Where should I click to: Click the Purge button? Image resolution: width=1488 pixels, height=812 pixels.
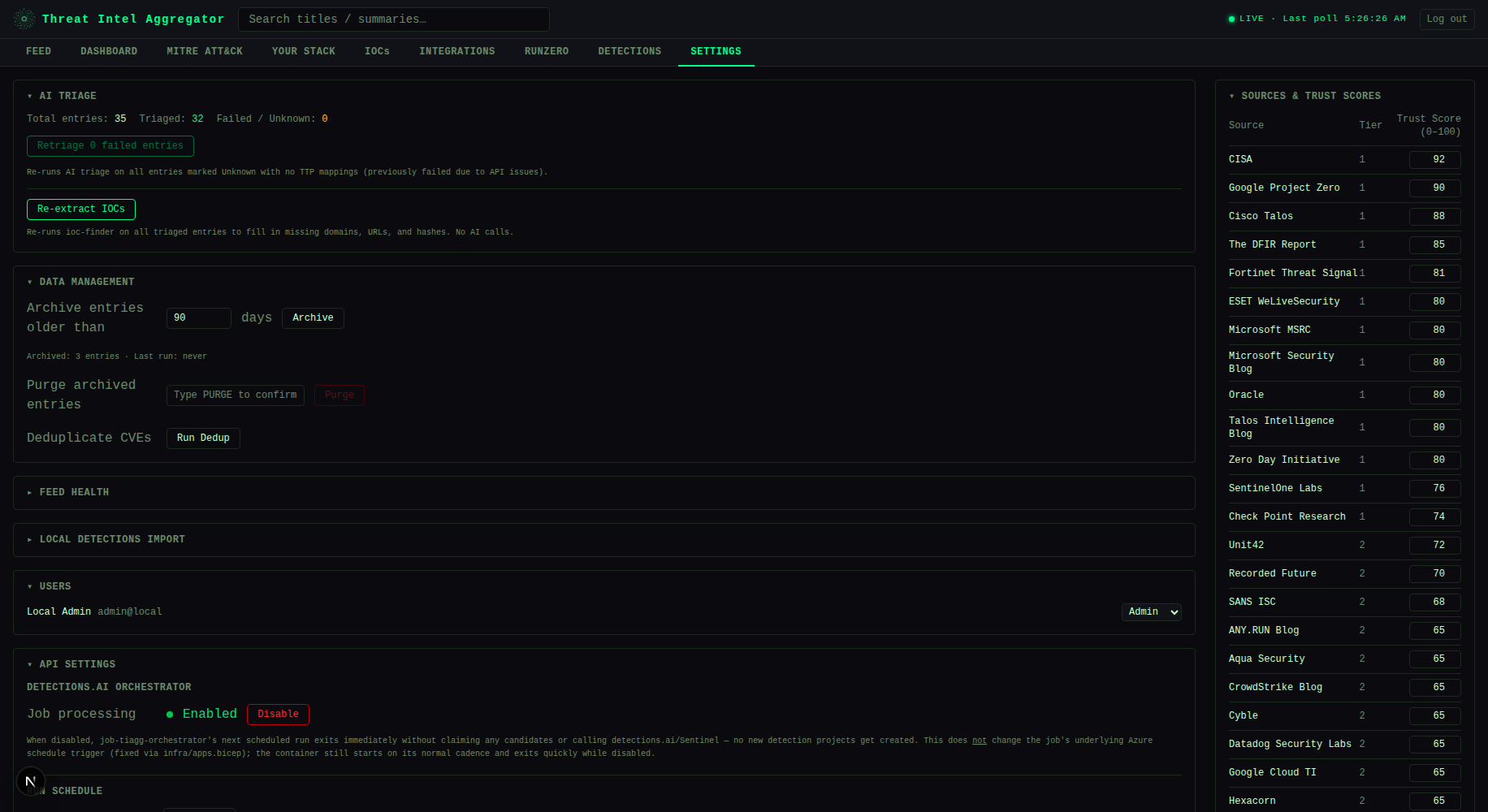click(x=340, y=395)
